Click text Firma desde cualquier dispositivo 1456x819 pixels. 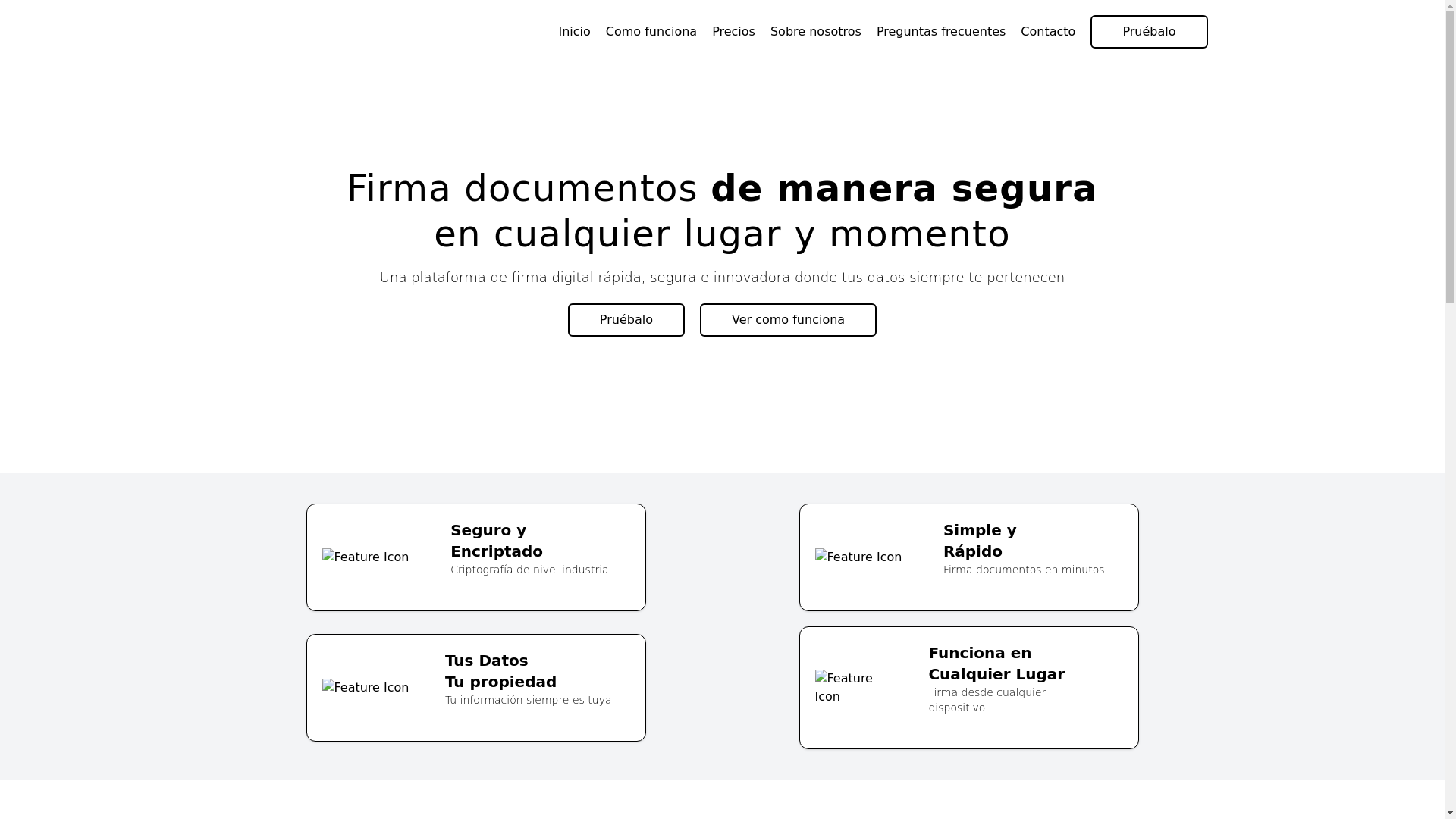(987, 700)
